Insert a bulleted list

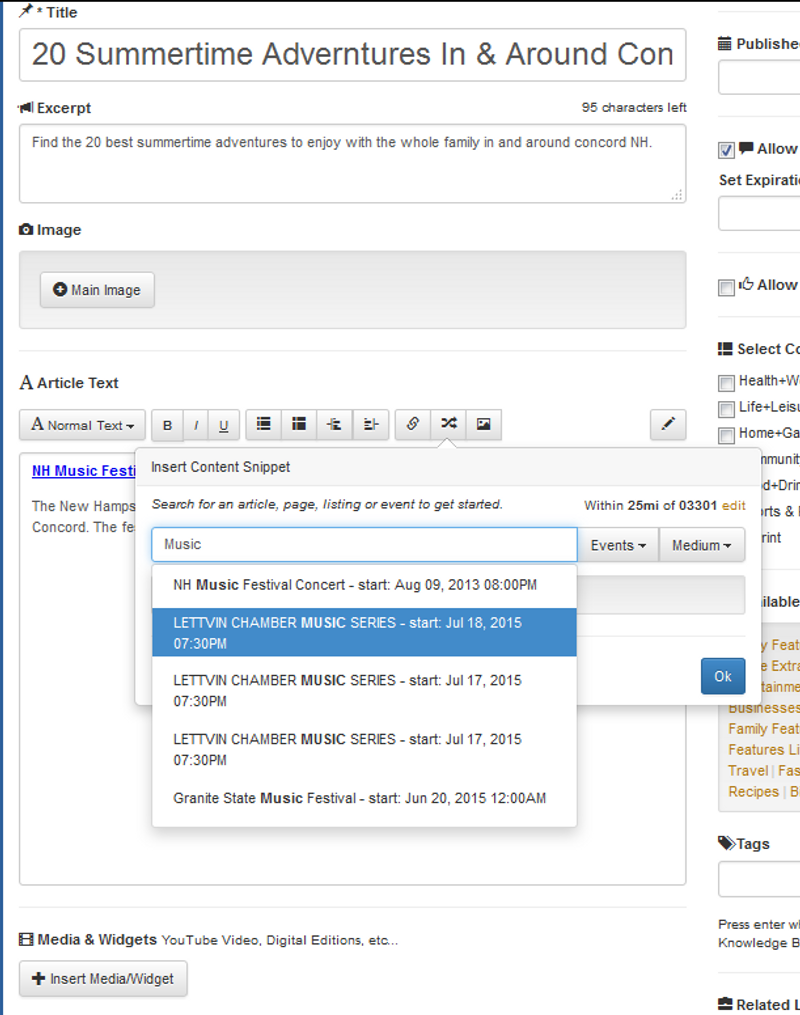(x=263, y=425)
